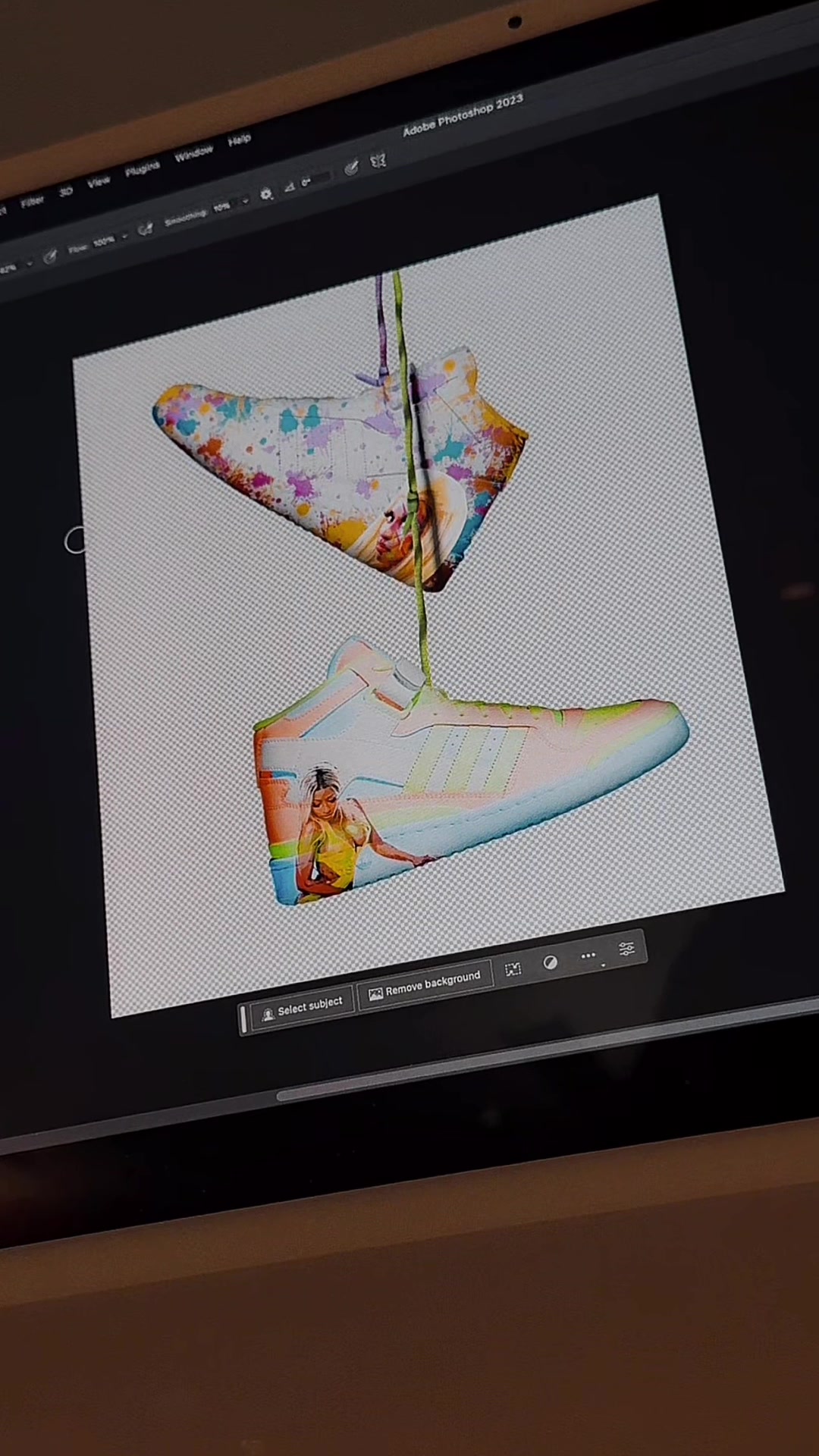Expand the Smoothing percentage dropdown

click(244, 201)
